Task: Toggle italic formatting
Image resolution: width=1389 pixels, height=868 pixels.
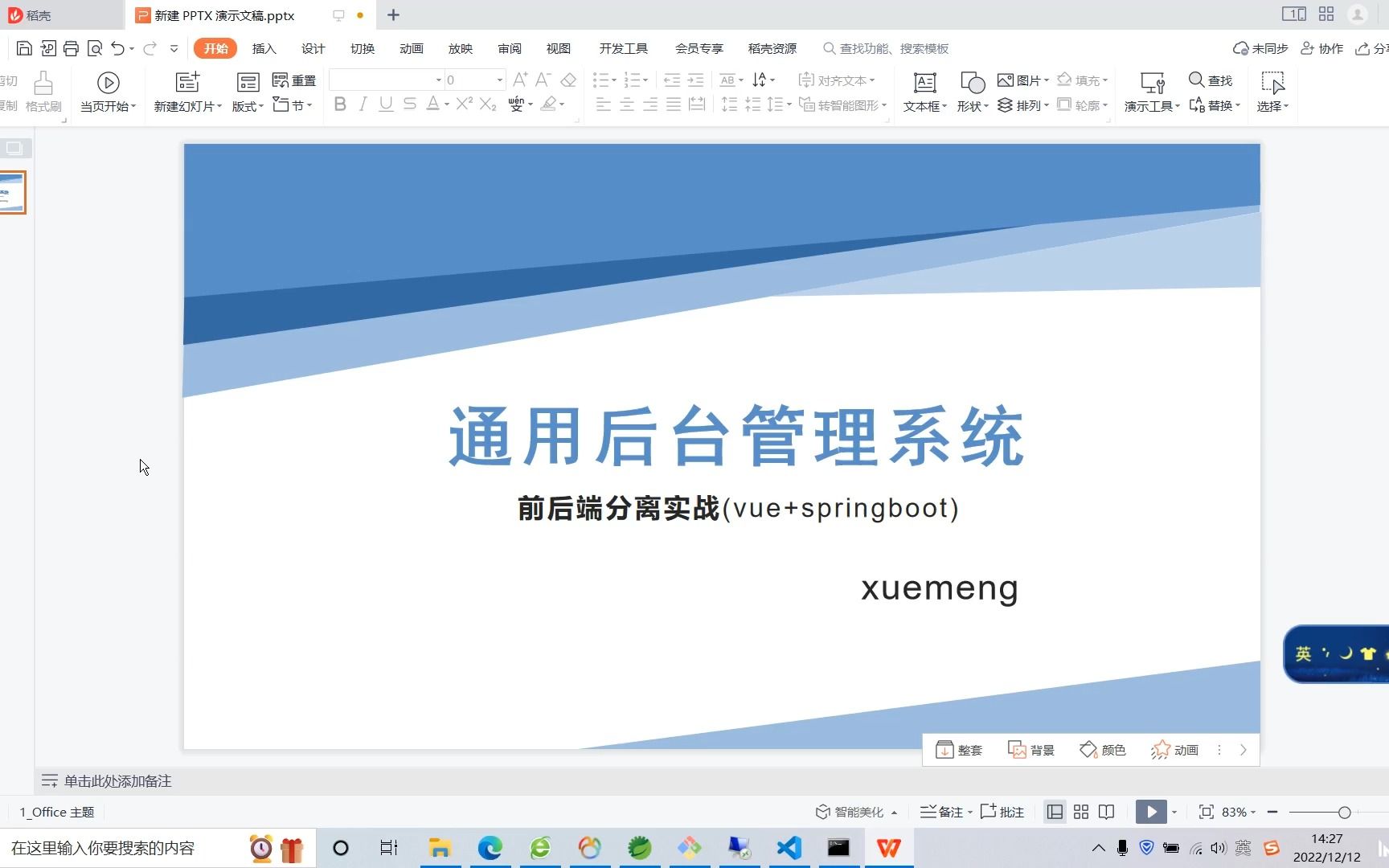Action: click(x=363, y=104)
